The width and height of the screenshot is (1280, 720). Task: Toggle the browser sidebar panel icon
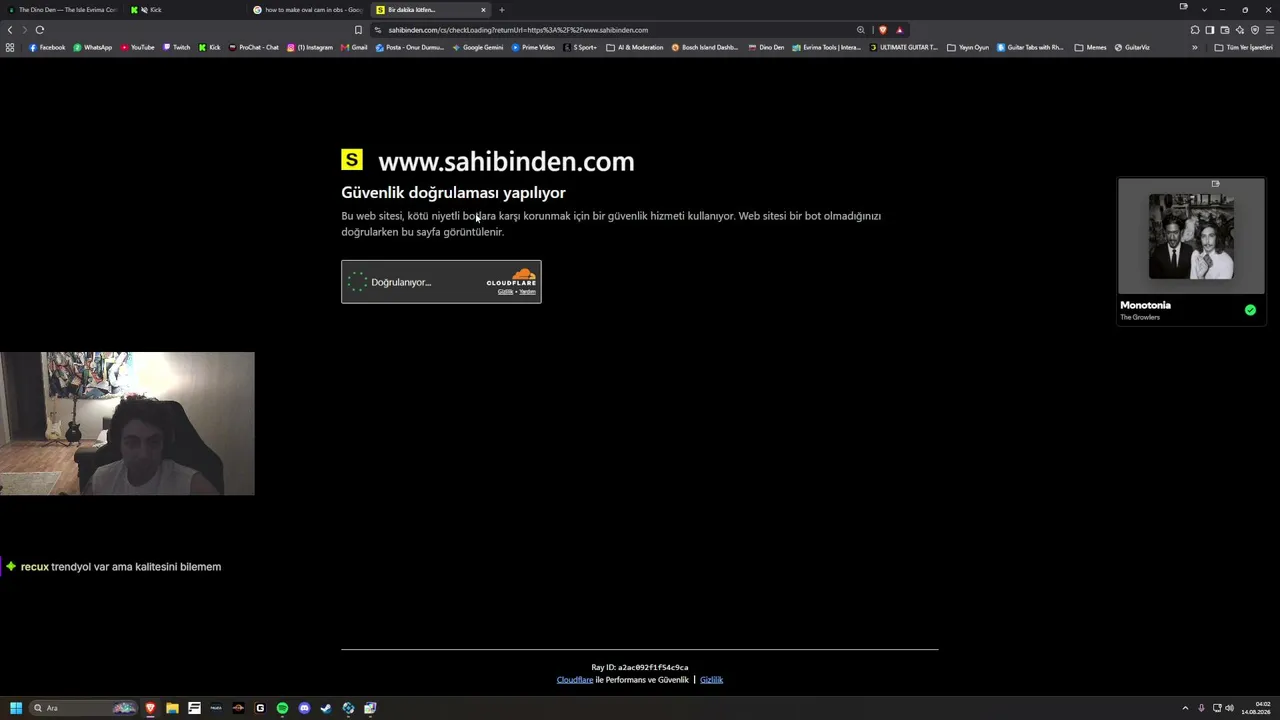point(1209,30)
